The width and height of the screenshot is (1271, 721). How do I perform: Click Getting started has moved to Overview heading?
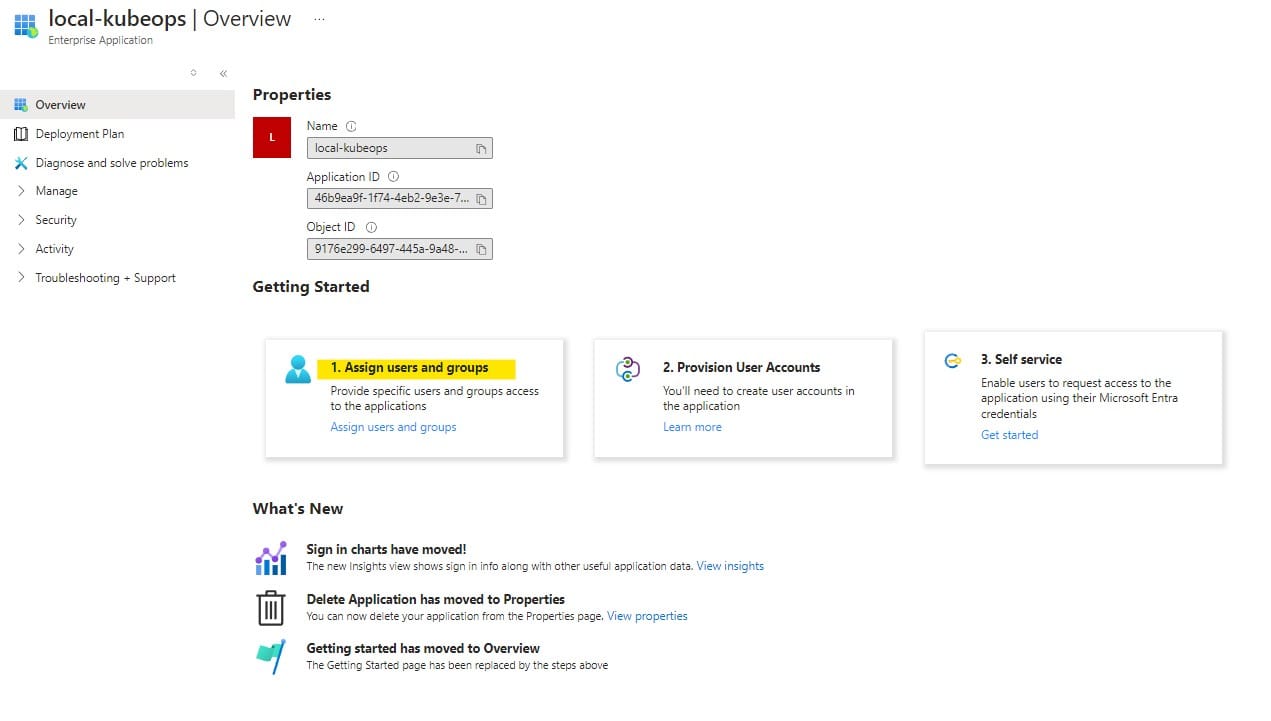[x=423, y=648]
